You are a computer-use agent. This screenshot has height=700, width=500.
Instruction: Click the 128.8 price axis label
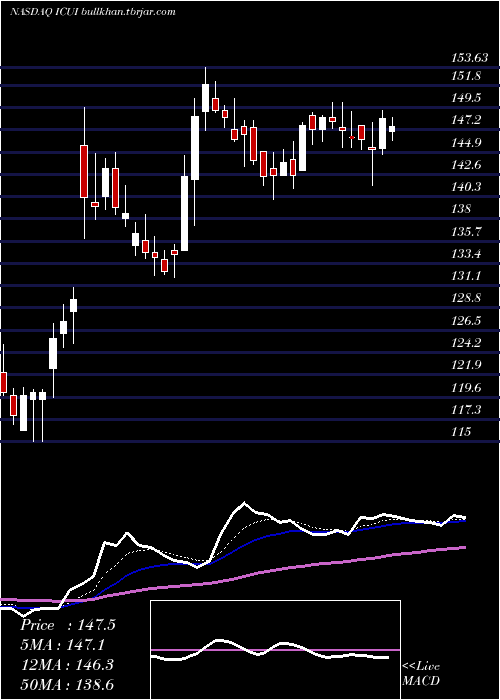(466, 298)
